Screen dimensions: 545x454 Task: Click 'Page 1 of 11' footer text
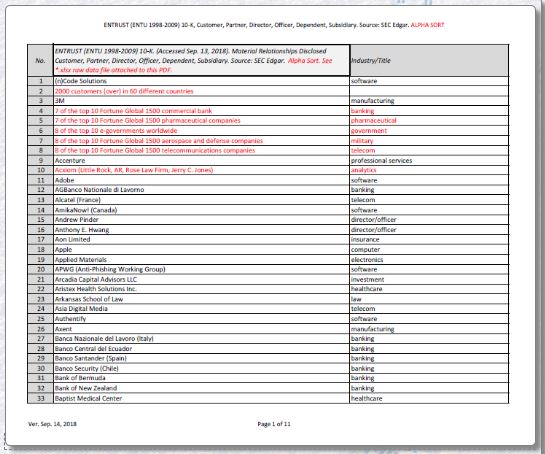pyautogui.click(x=274, y=424)
